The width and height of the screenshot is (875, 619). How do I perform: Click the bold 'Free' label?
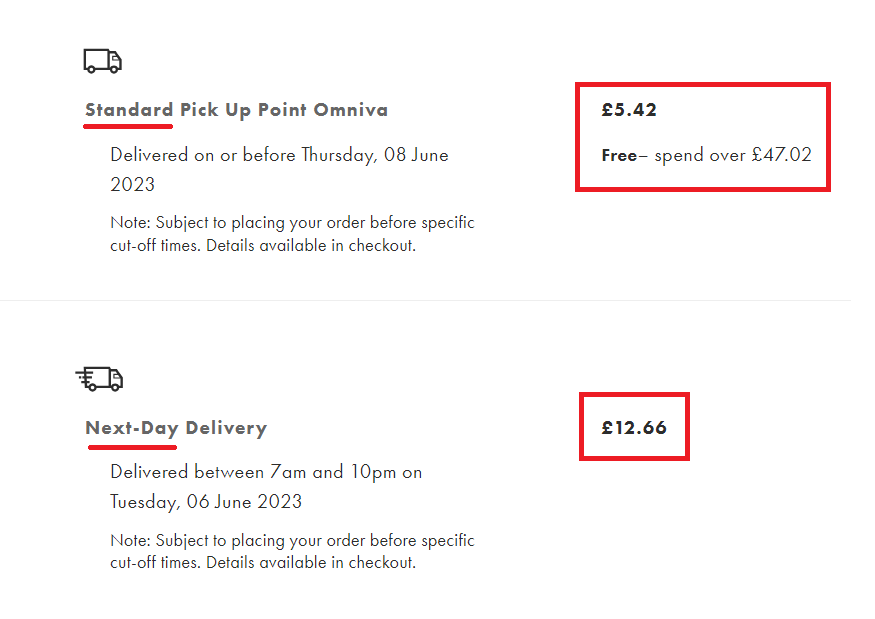619,155
